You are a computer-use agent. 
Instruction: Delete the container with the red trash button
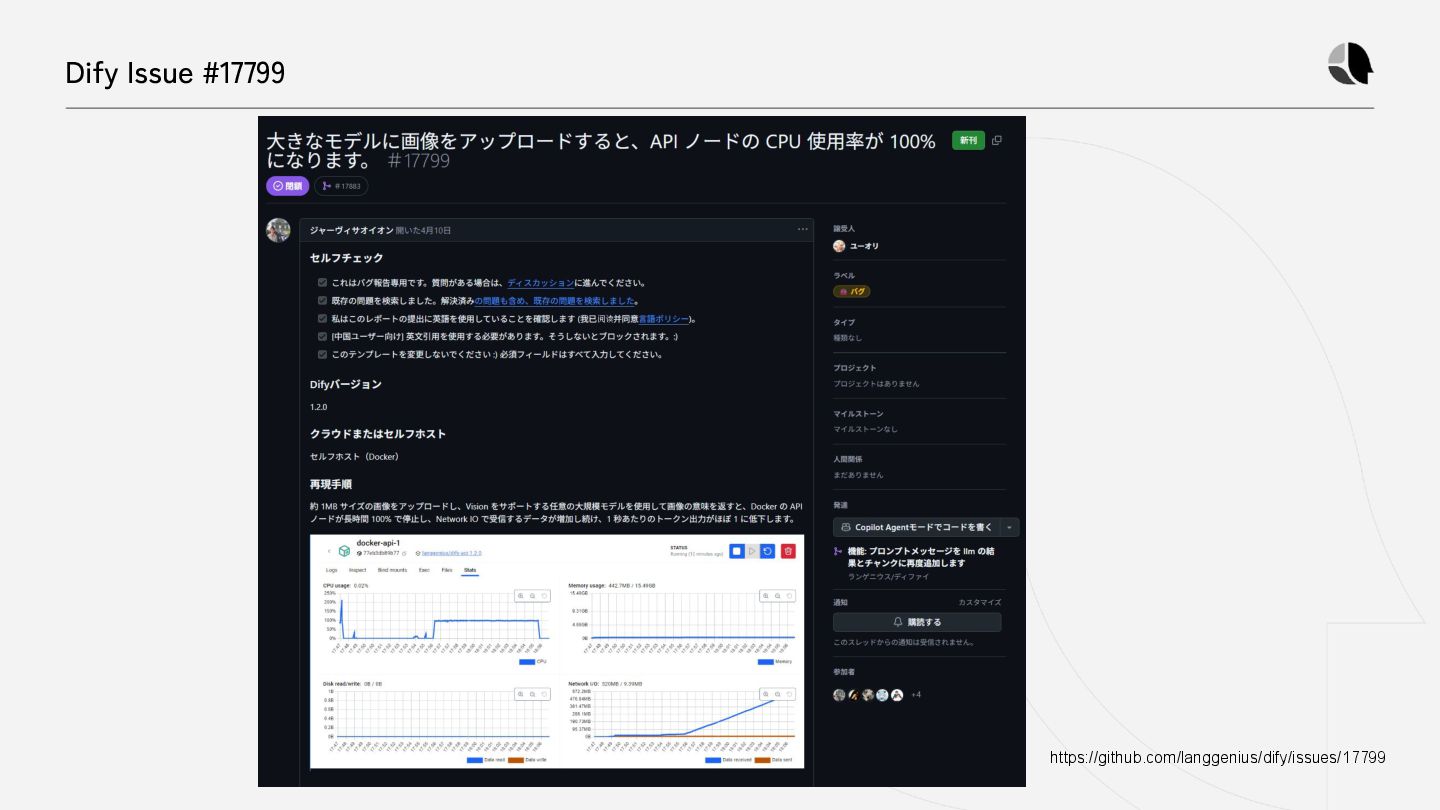coord(788,551)
